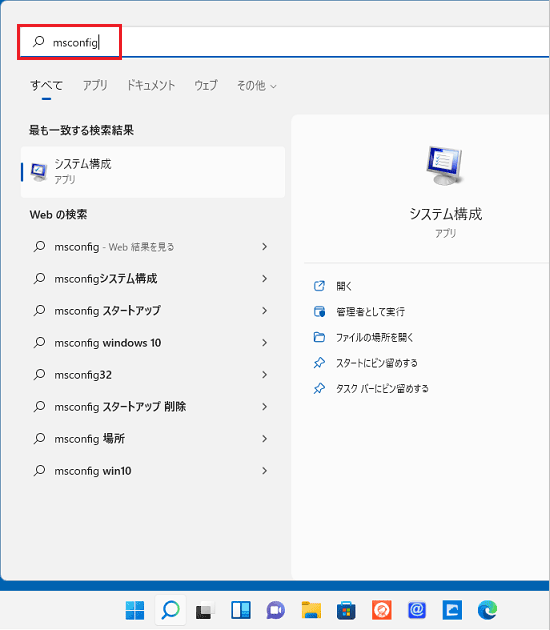Expand arrow for msconfig win10
550x630 pixels.
(x=264, y=470)
